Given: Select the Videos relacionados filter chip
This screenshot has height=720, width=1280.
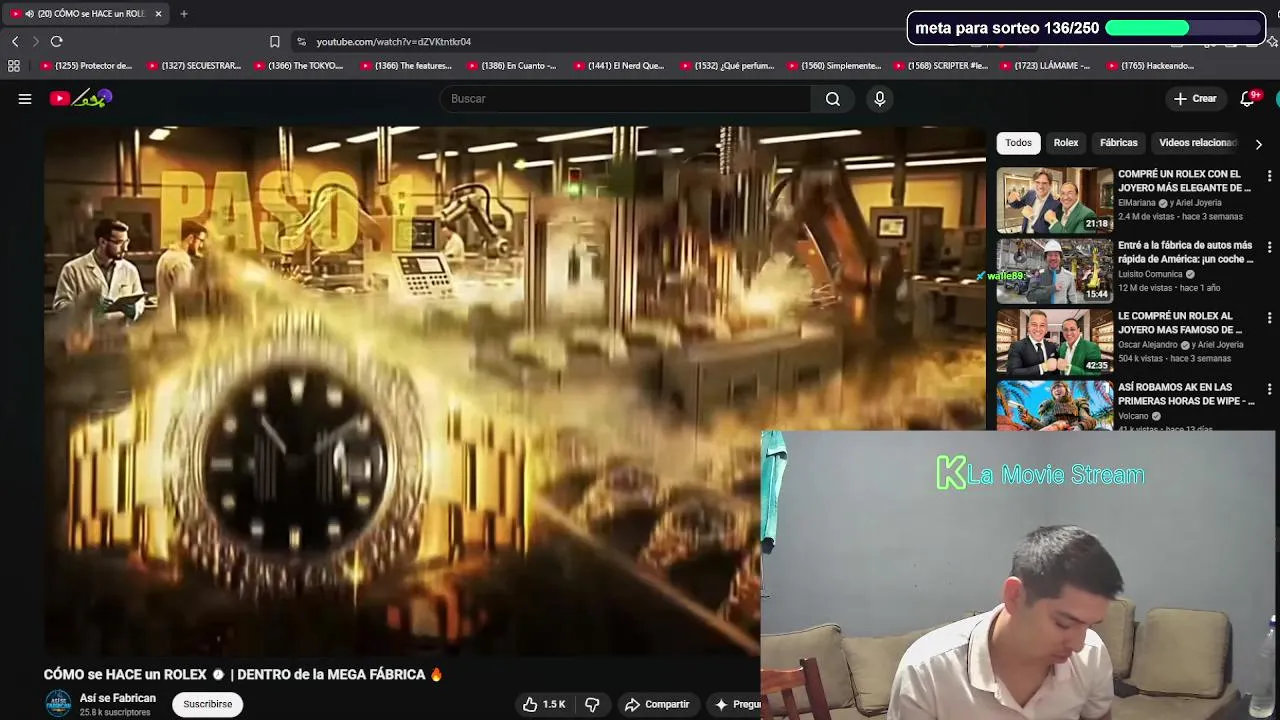Looking at the screenshot, I should [1197, 143].
